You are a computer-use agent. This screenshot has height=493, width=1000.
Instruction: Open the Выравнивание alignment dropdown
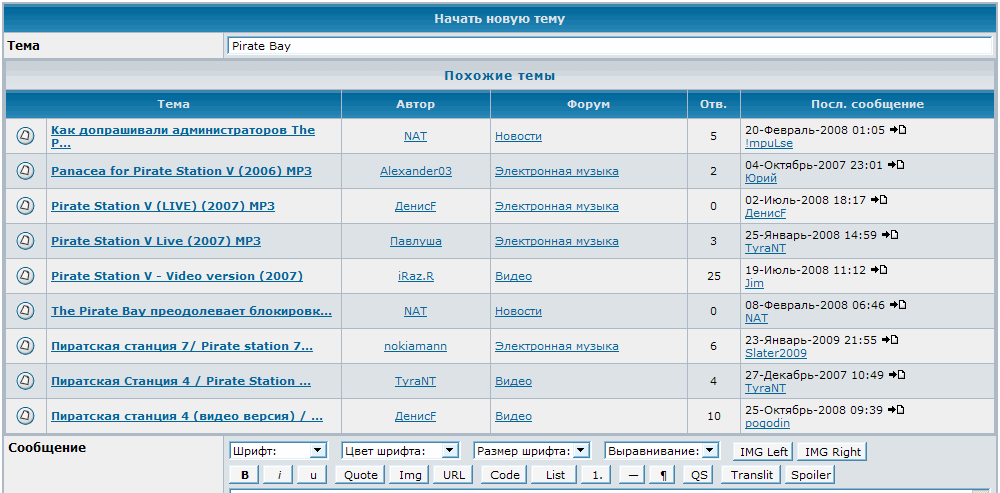[662, 451]
